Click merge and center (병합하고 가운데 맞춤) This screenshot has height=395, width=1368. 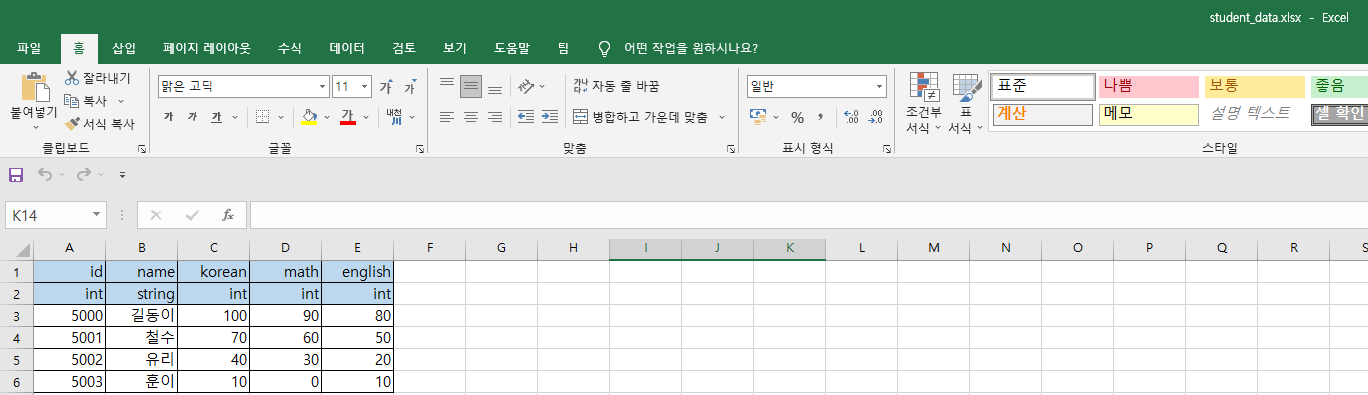[x=640, y=117]
